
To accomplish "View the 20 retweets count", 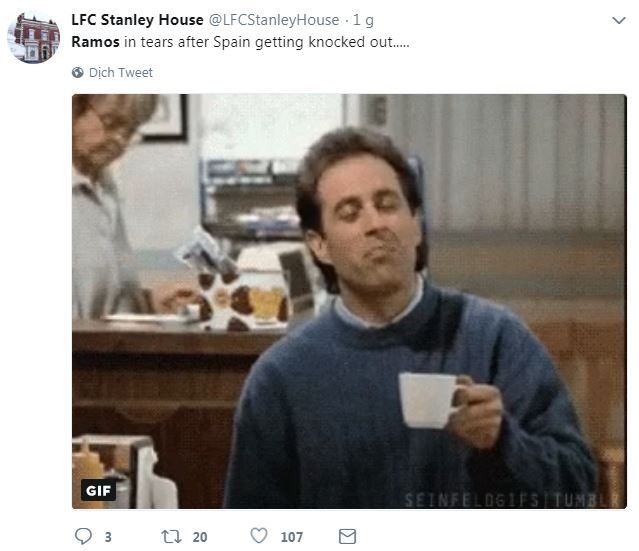I will [x=200, y=537].
